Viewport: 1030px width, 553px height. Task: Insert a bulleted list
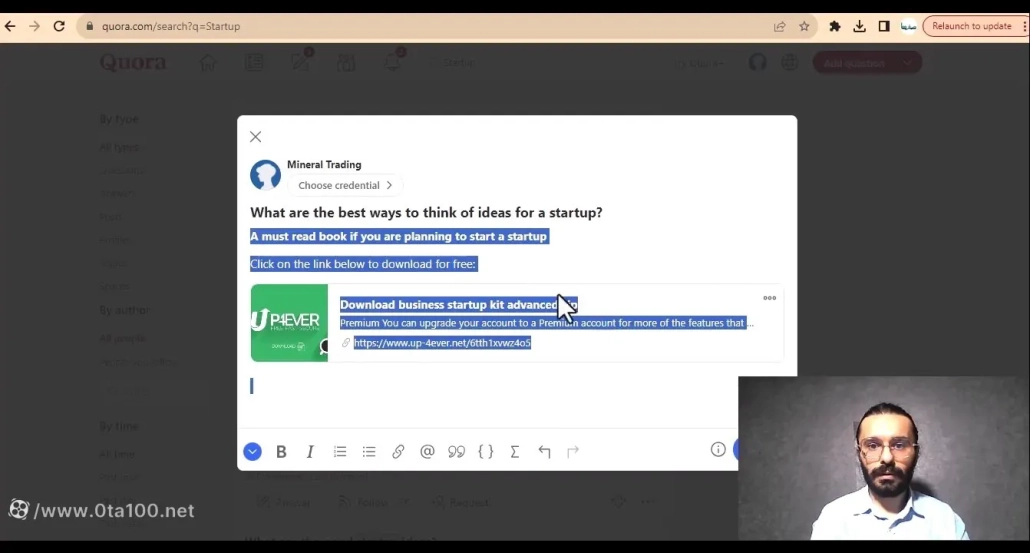(x=369, y=452)
